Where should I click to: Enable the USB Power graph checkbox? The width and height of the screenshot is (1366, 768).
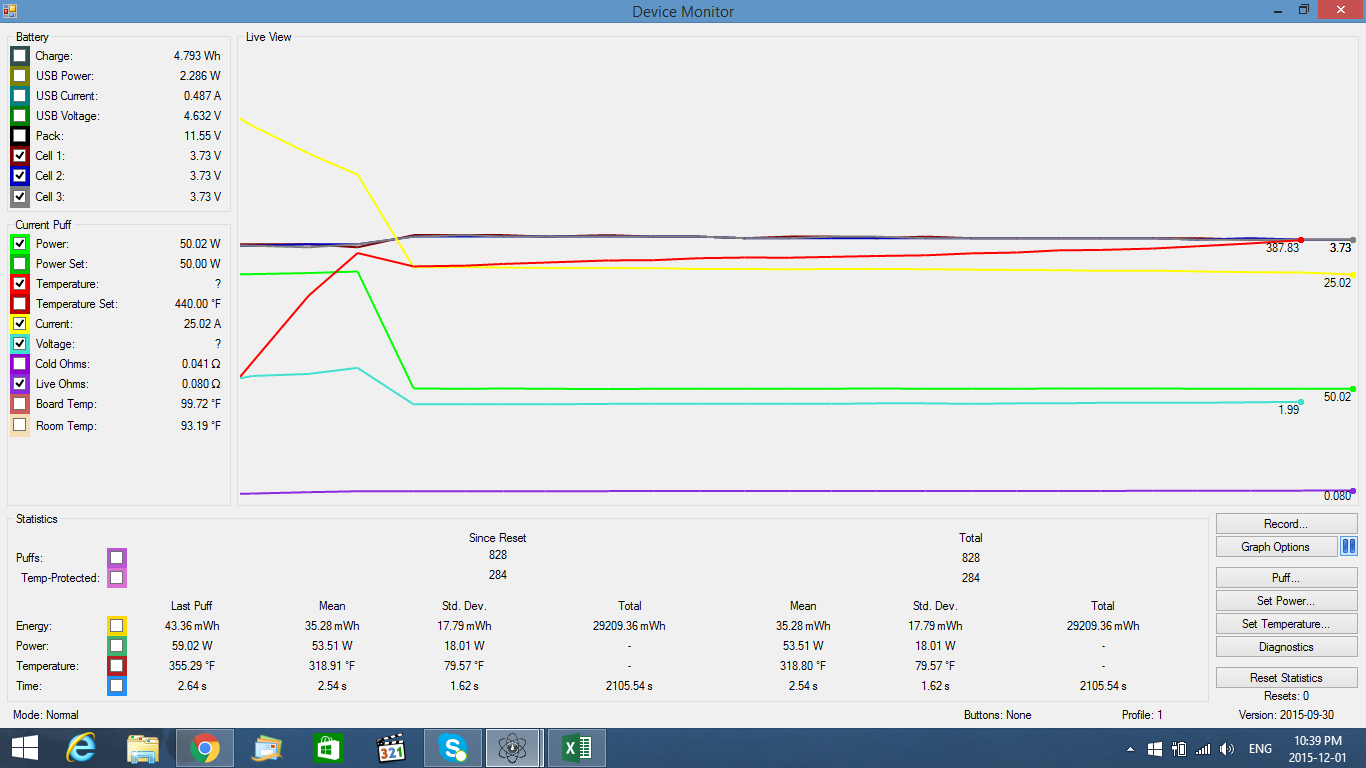coord(20,76)
